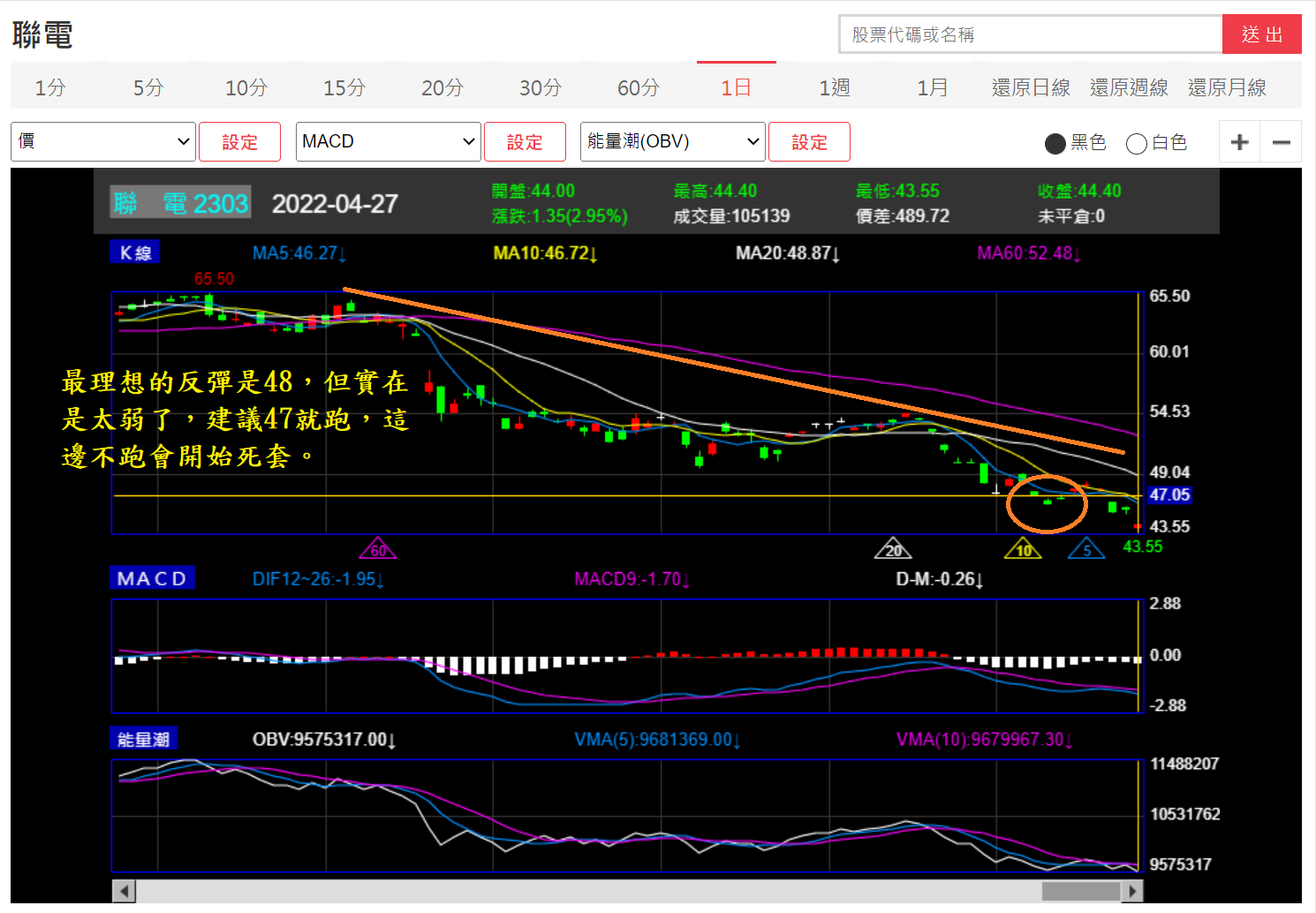The image size is (1316, 913).
Task: Click the MA20:48.87 value
Action: point(788,253)
